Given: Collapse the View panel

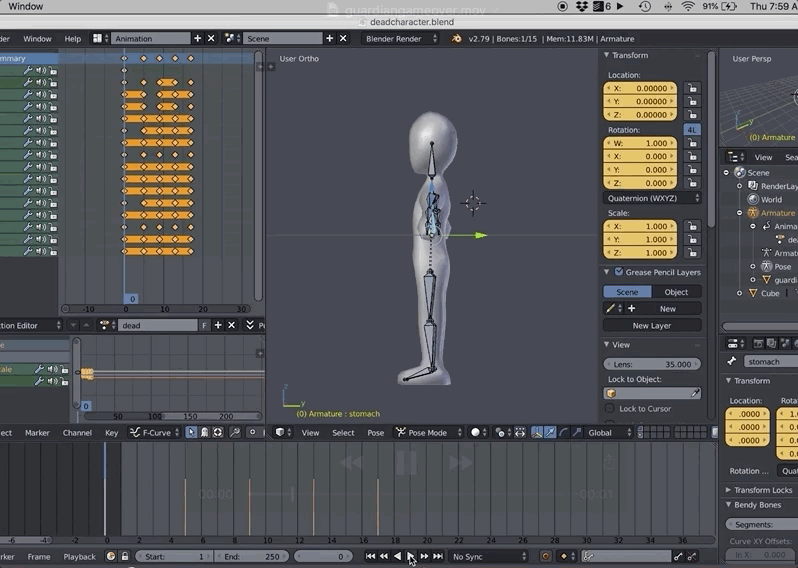Looking at the screenshot, I should [607, 345].
